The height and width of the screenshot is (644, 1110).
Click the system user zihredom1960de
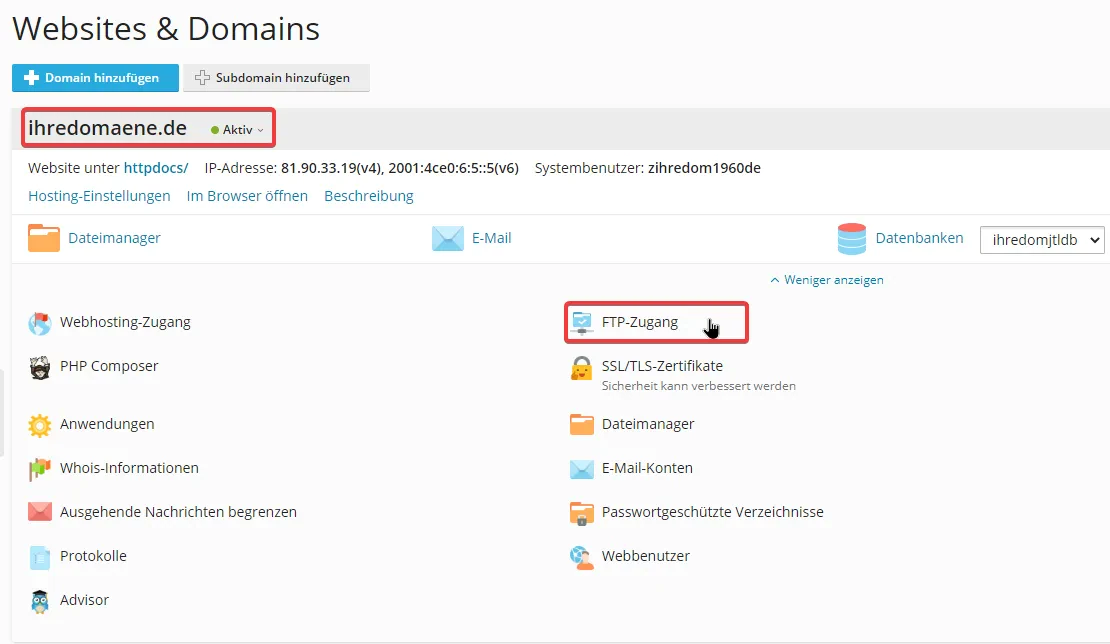(704, 168)
